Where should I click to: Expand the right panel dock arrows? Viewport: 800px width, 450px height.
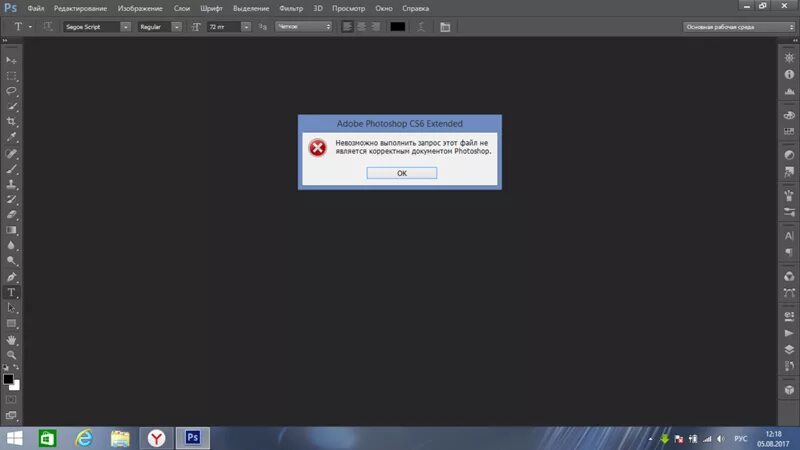click(795, 40)
